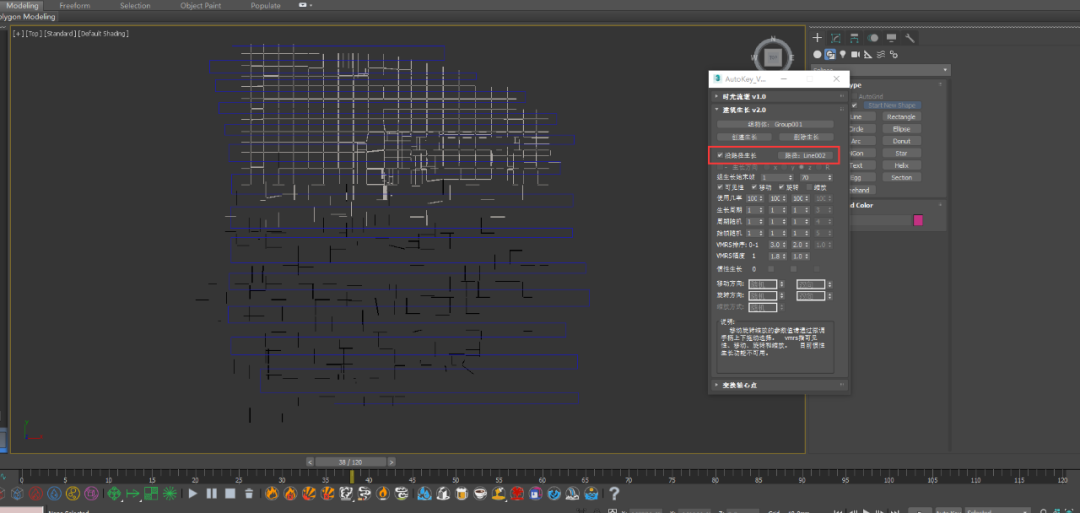Image resolution: width=1080 pixels, height=513 pixels.
Task: Click the pause button in bottom toolbar
Action: pyautogui.click(x=212, y=493)
